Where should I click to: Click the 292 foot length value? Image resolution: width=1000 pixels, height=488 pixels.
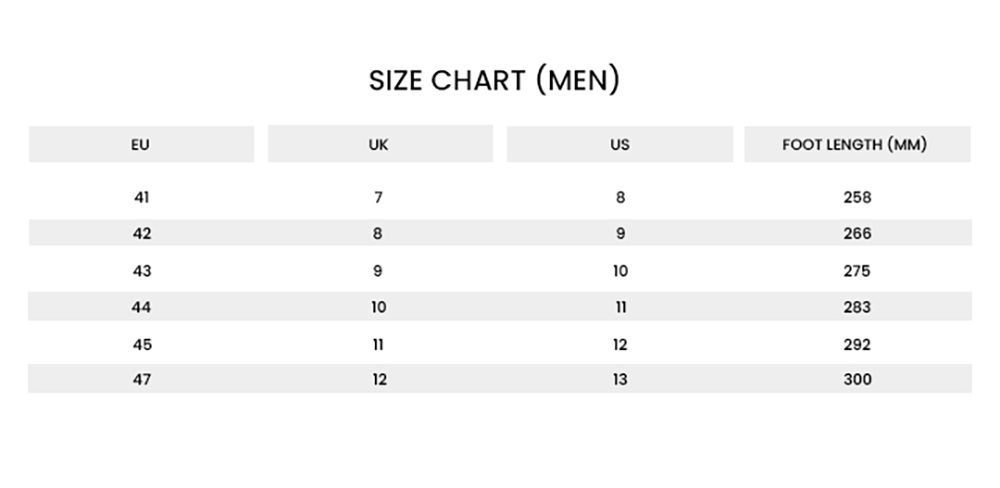click(x=857, y=344)
